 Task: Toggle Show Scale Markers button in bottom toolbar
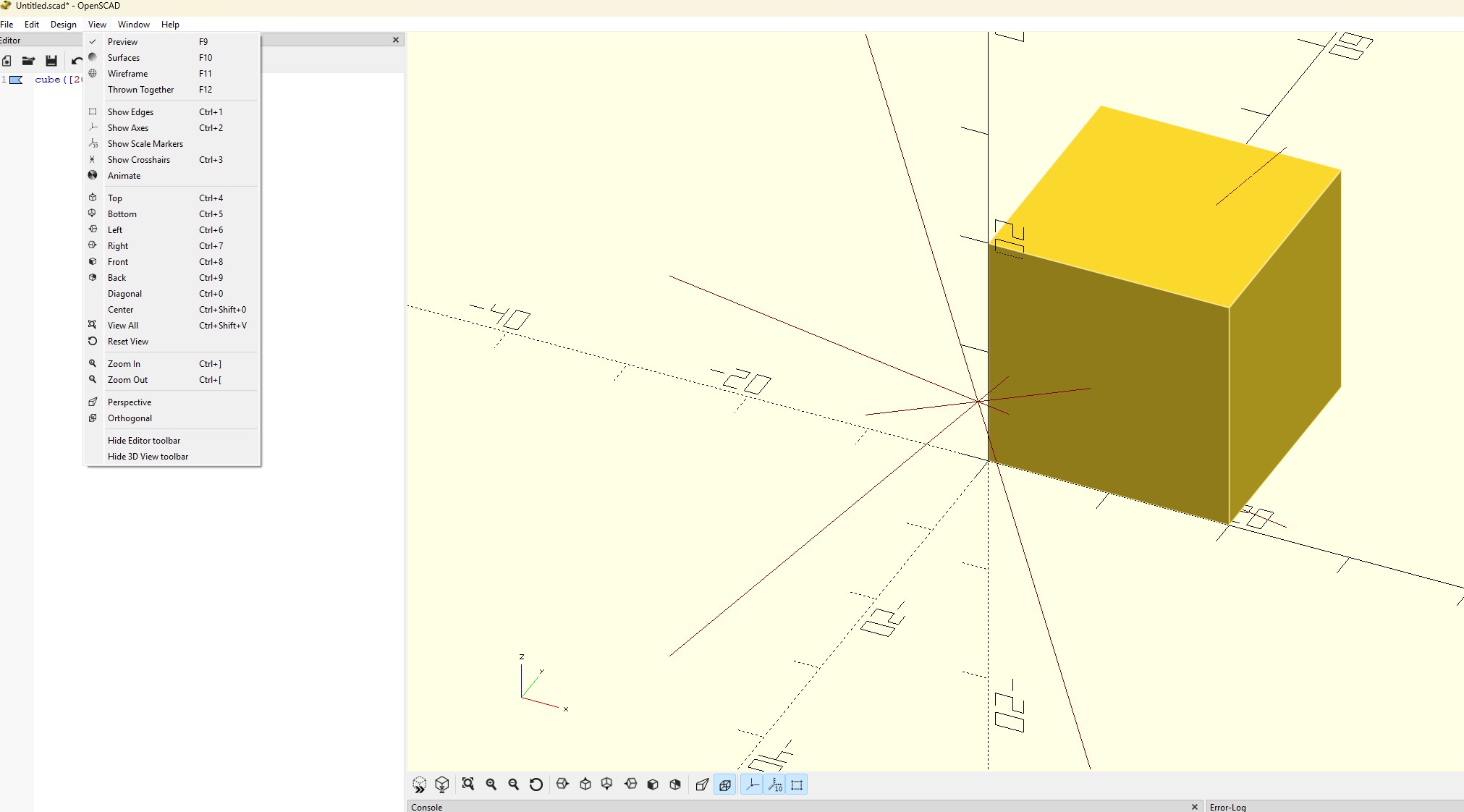[774, 784]
